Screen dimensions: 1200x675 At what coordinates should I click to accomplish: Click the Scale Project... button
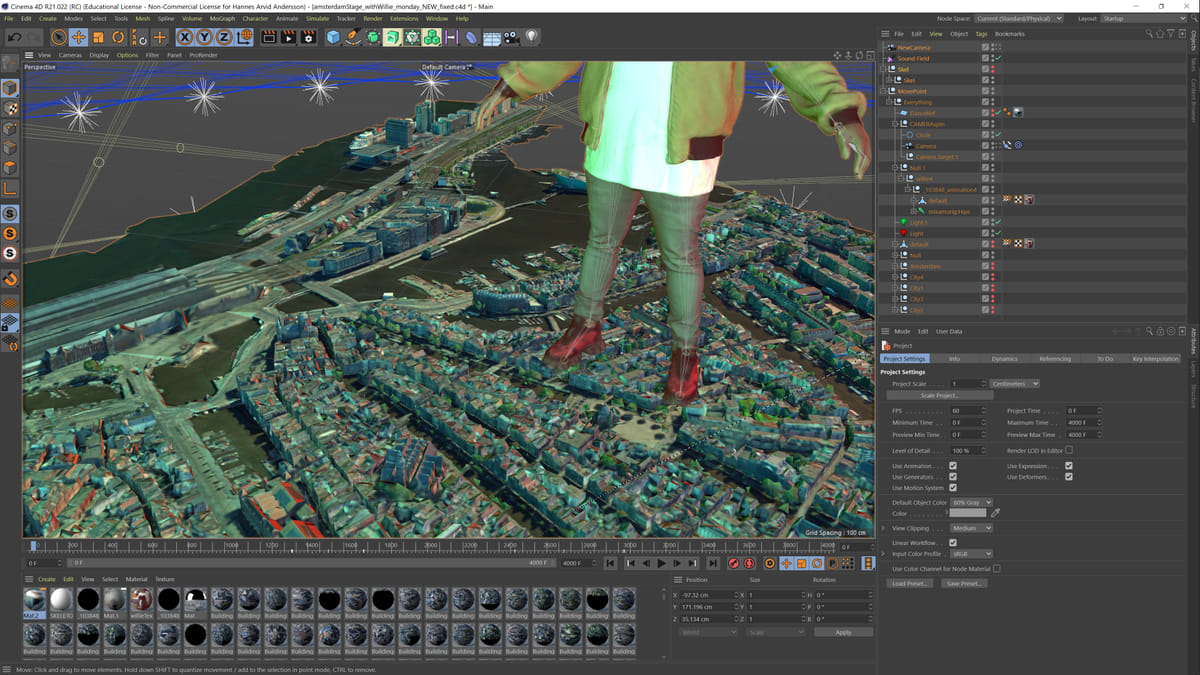(940, 396)
